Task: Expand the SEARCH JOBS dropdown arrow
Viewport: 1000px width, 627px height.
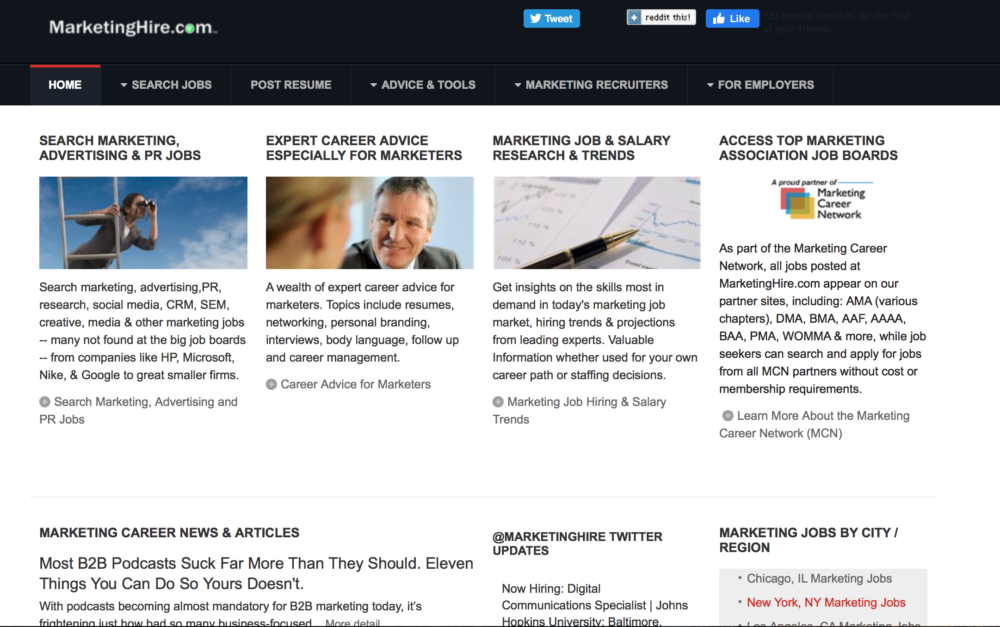Action: tap(124, 85)
